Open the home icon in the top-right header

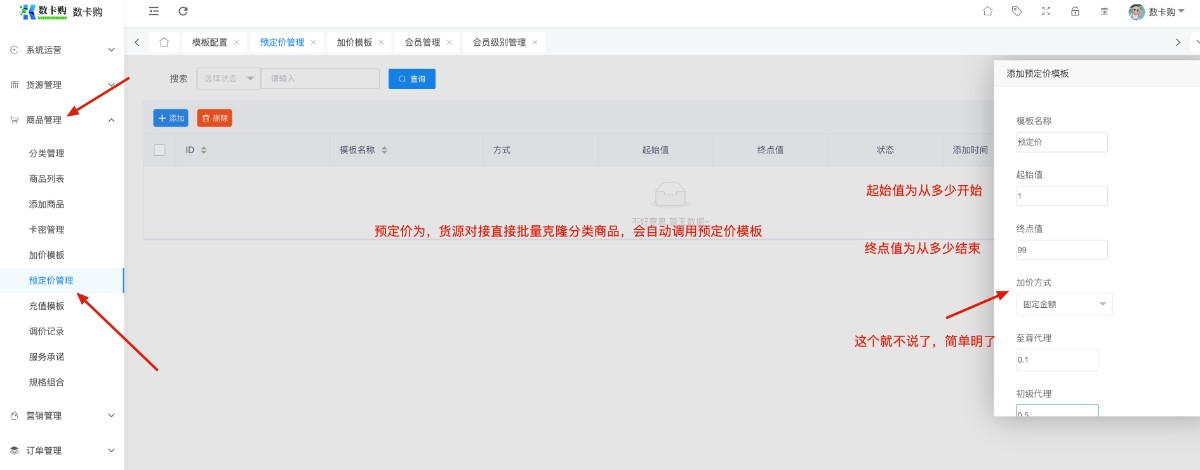coord(988,12)
